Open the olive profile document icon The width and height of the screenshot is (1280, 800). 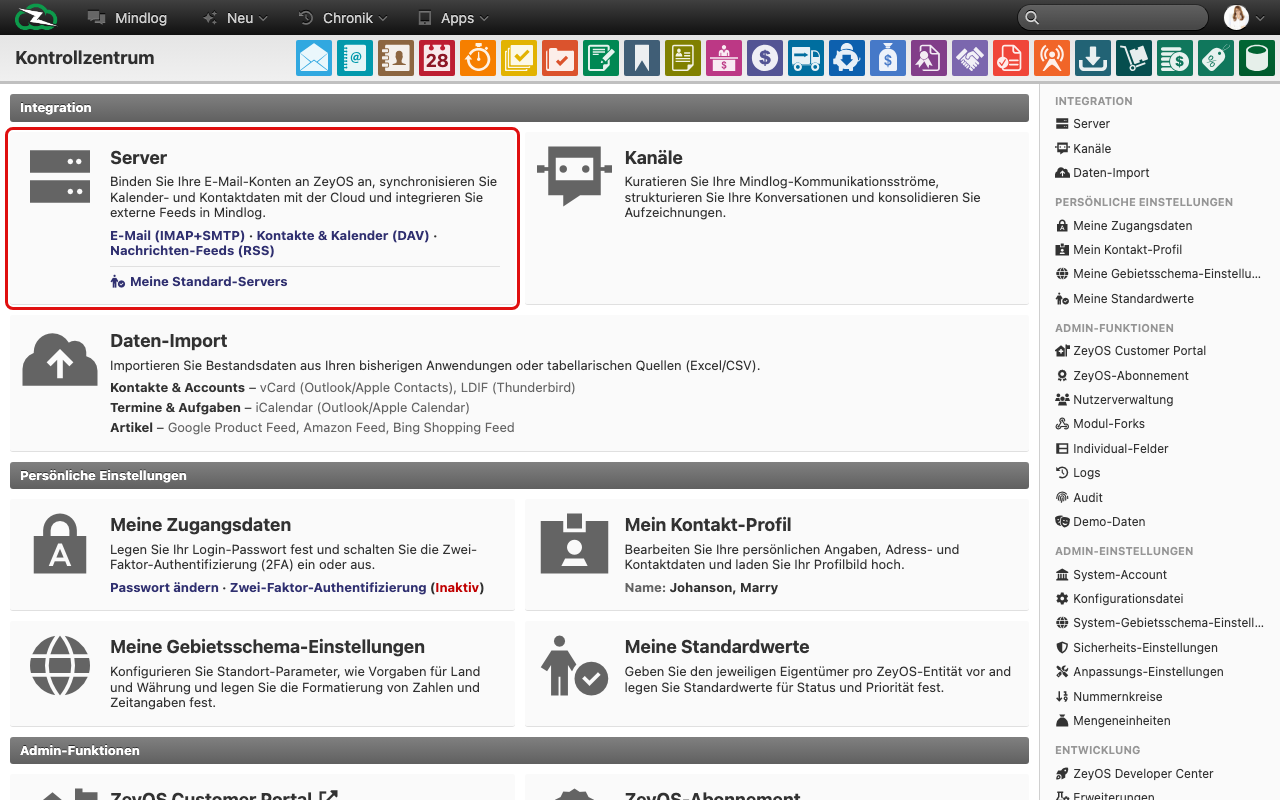(683, 58)
